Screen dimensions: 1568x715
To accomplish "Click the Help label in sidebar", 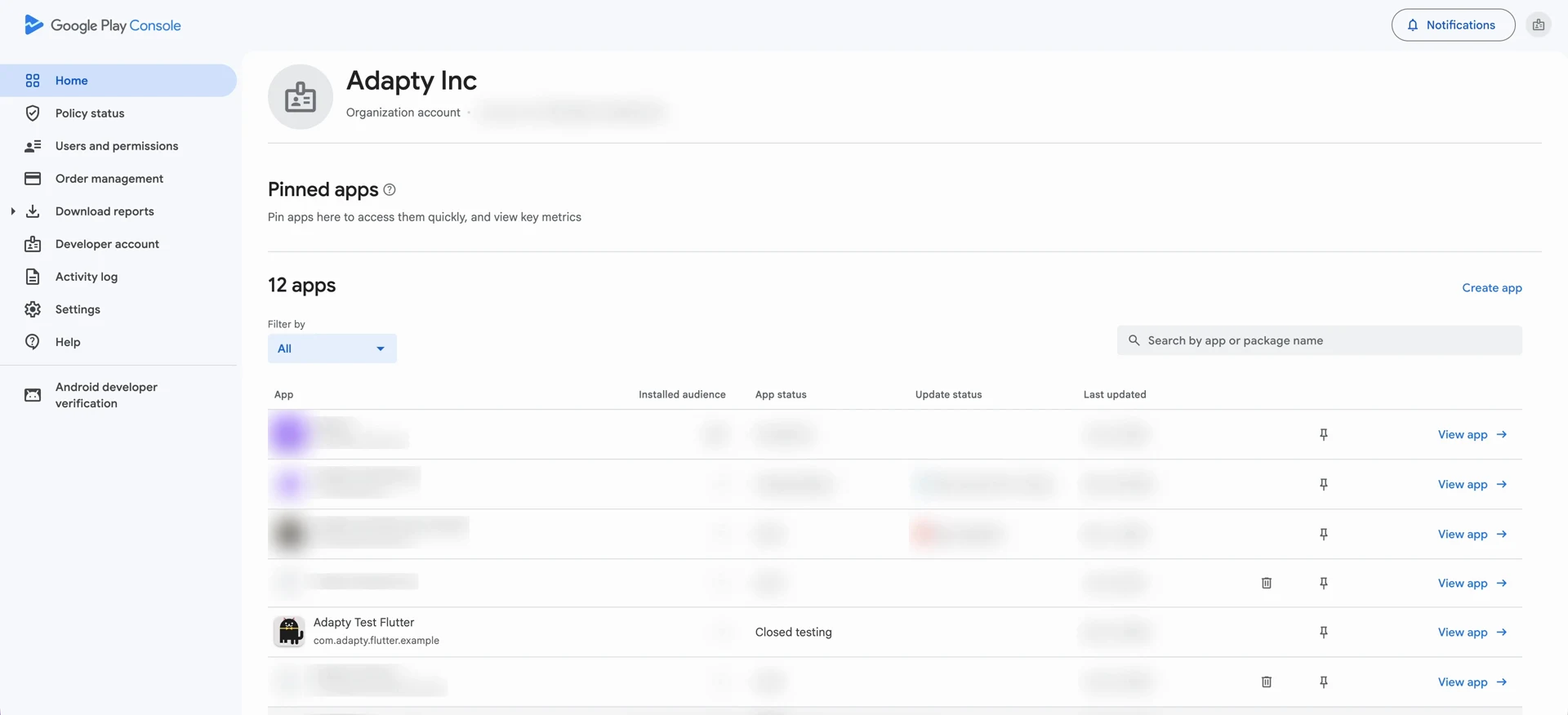I will tap(68, 342).
